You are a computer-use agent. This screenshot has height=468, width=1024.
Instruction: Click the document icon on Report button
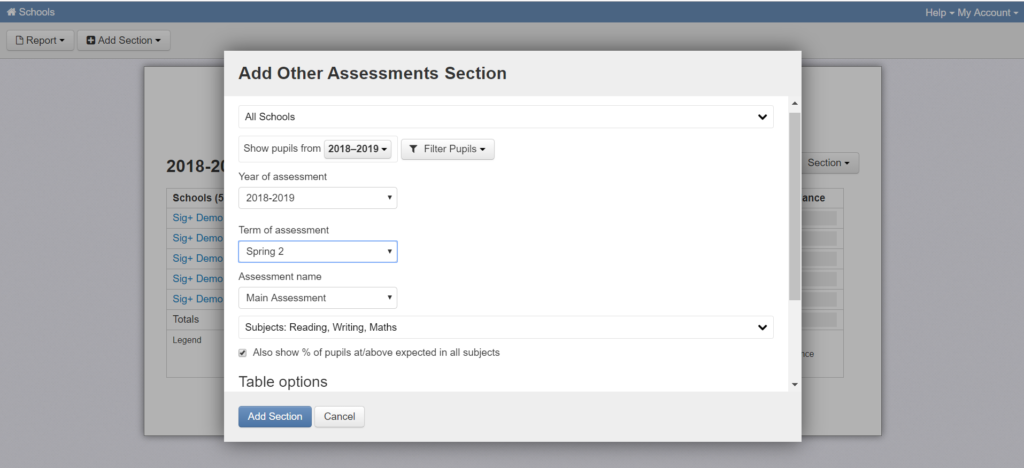[x=20, y=40]
